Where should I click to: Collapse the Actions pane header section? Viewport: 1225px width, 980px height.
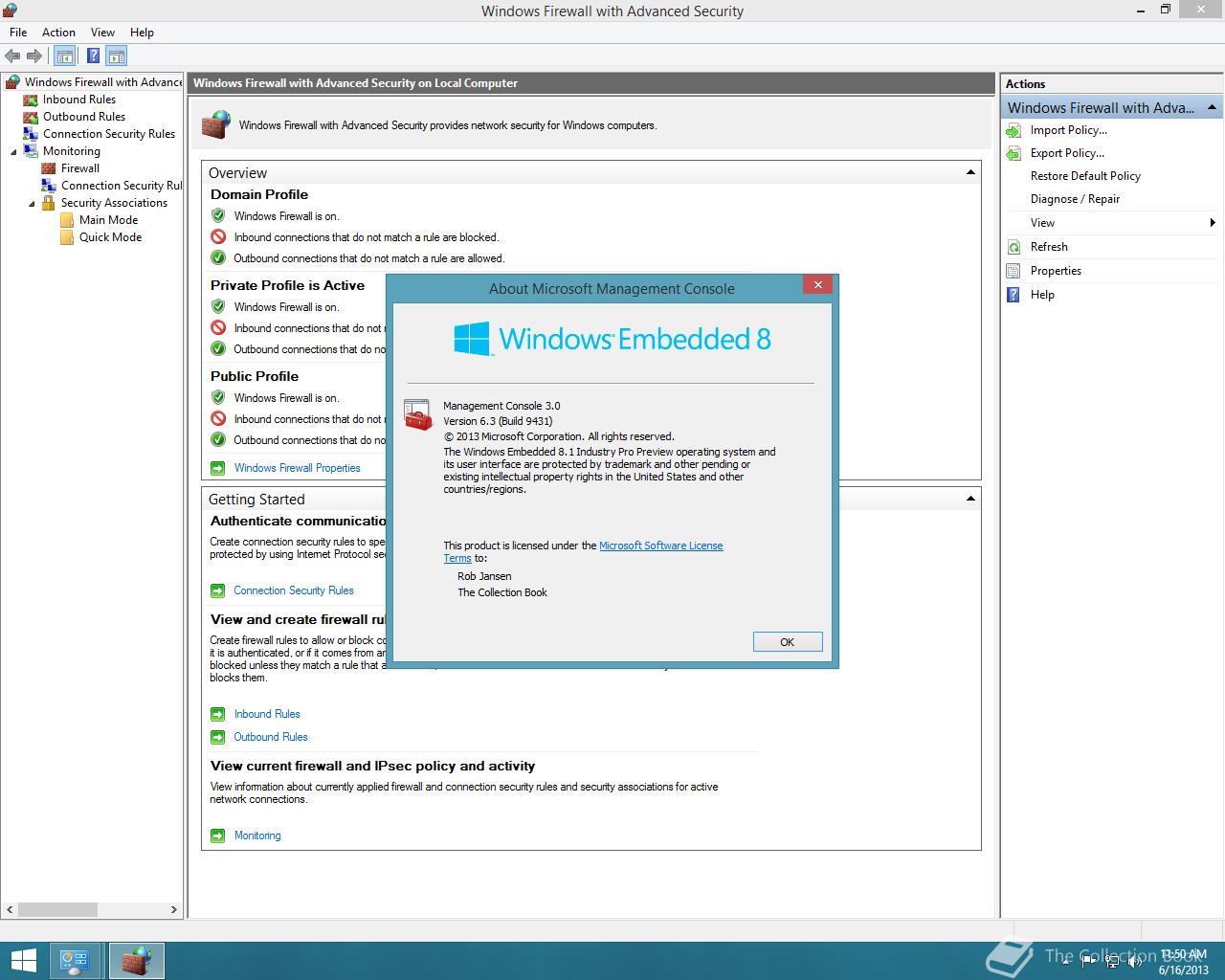1212,107
